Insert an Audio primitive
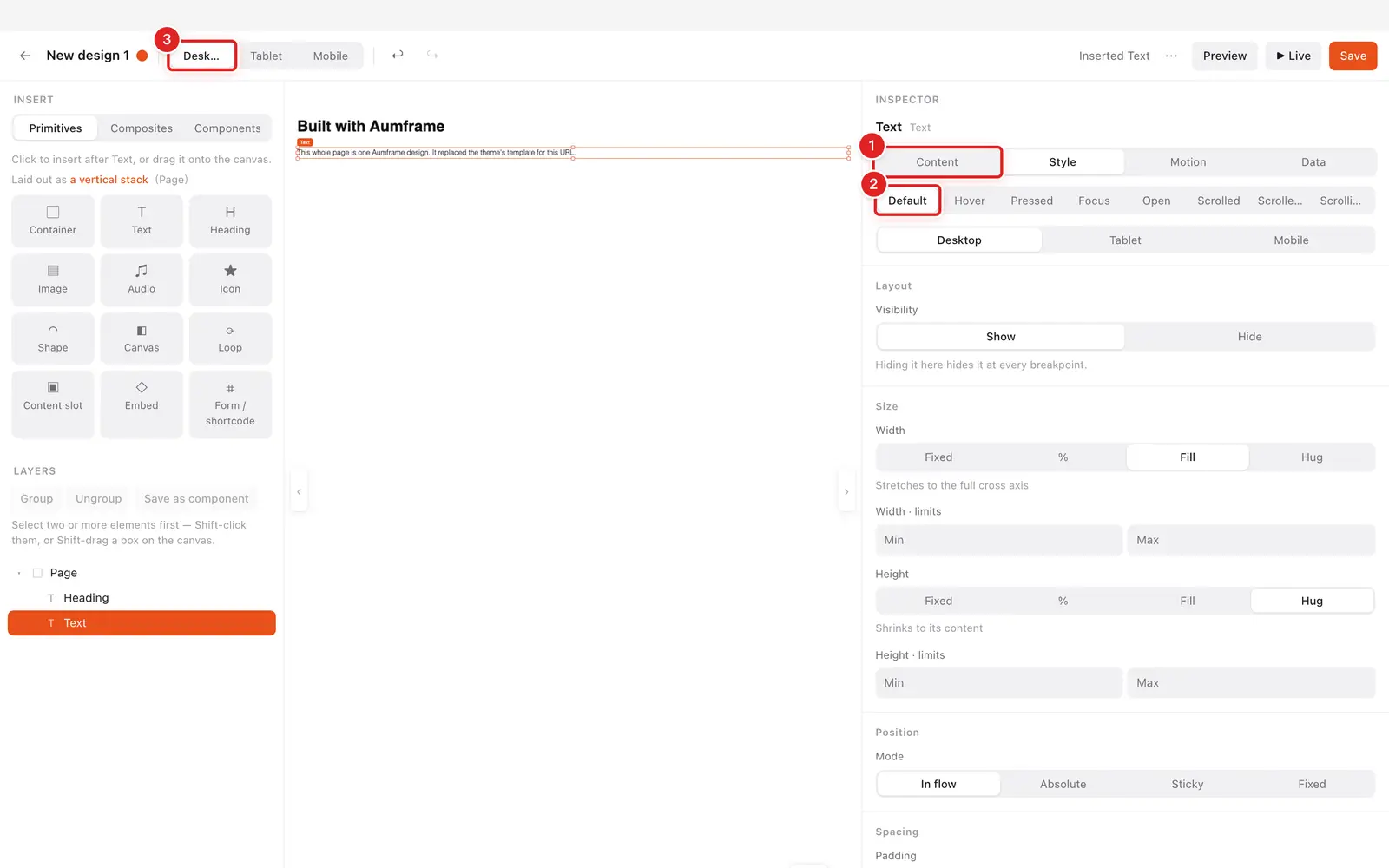 142,279
